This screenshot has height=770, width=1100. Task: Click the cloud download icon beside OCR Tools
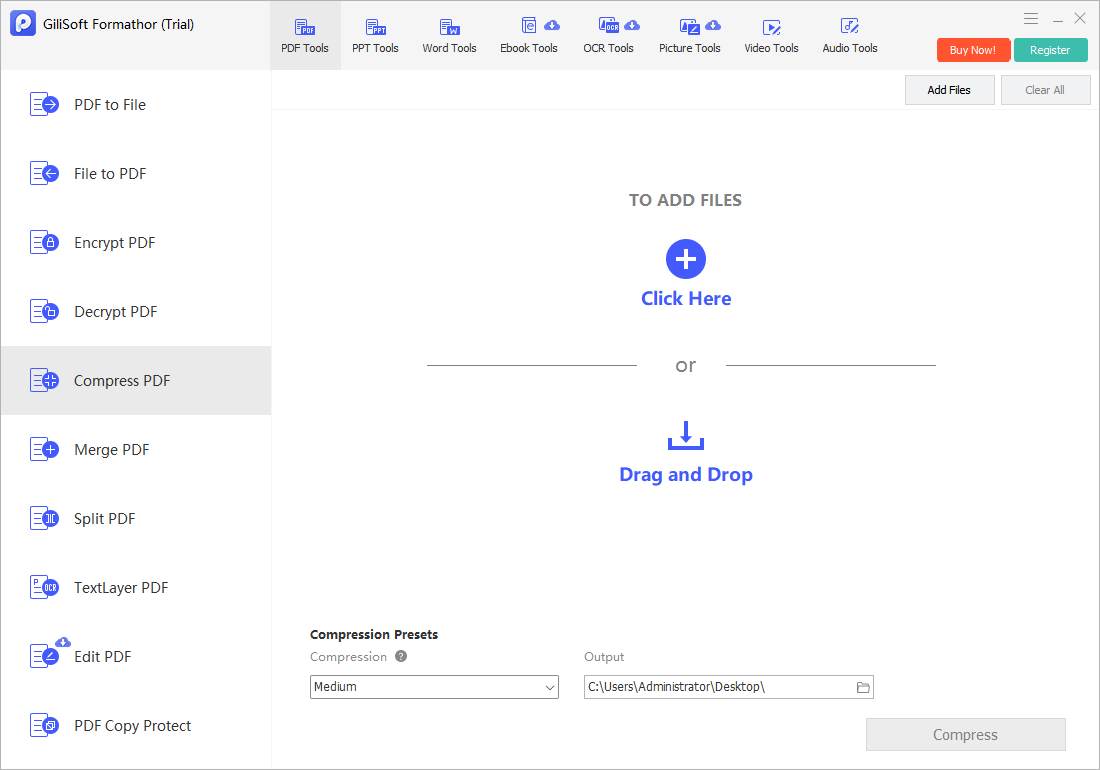[632, 25]
